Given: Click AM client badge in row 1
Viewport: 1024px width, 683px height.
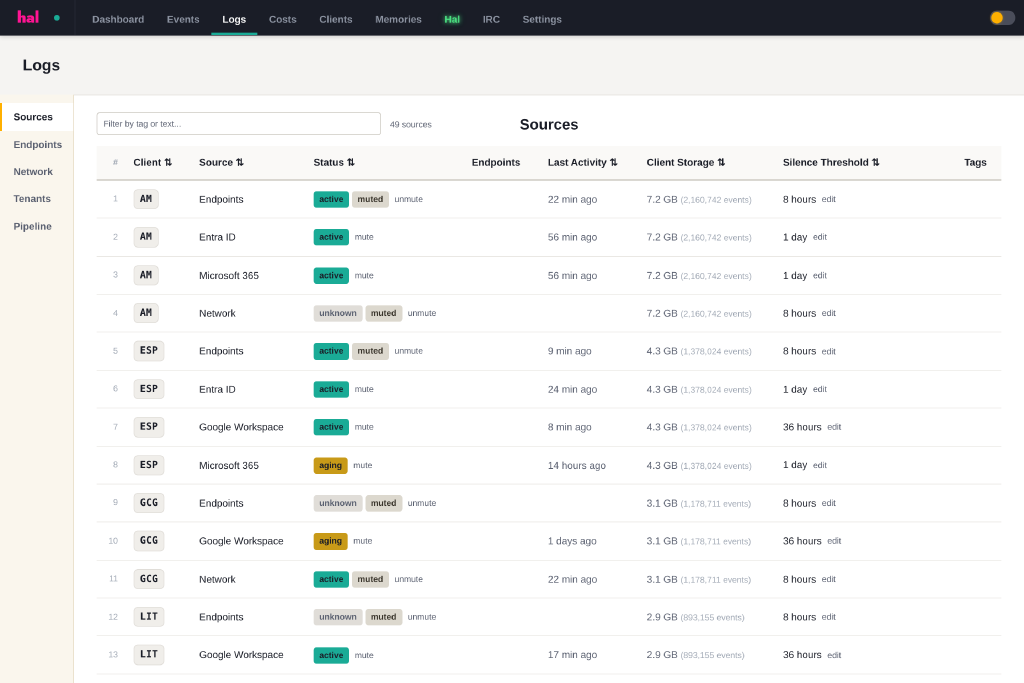Looking at the screenshot, I should coord(146,199).
